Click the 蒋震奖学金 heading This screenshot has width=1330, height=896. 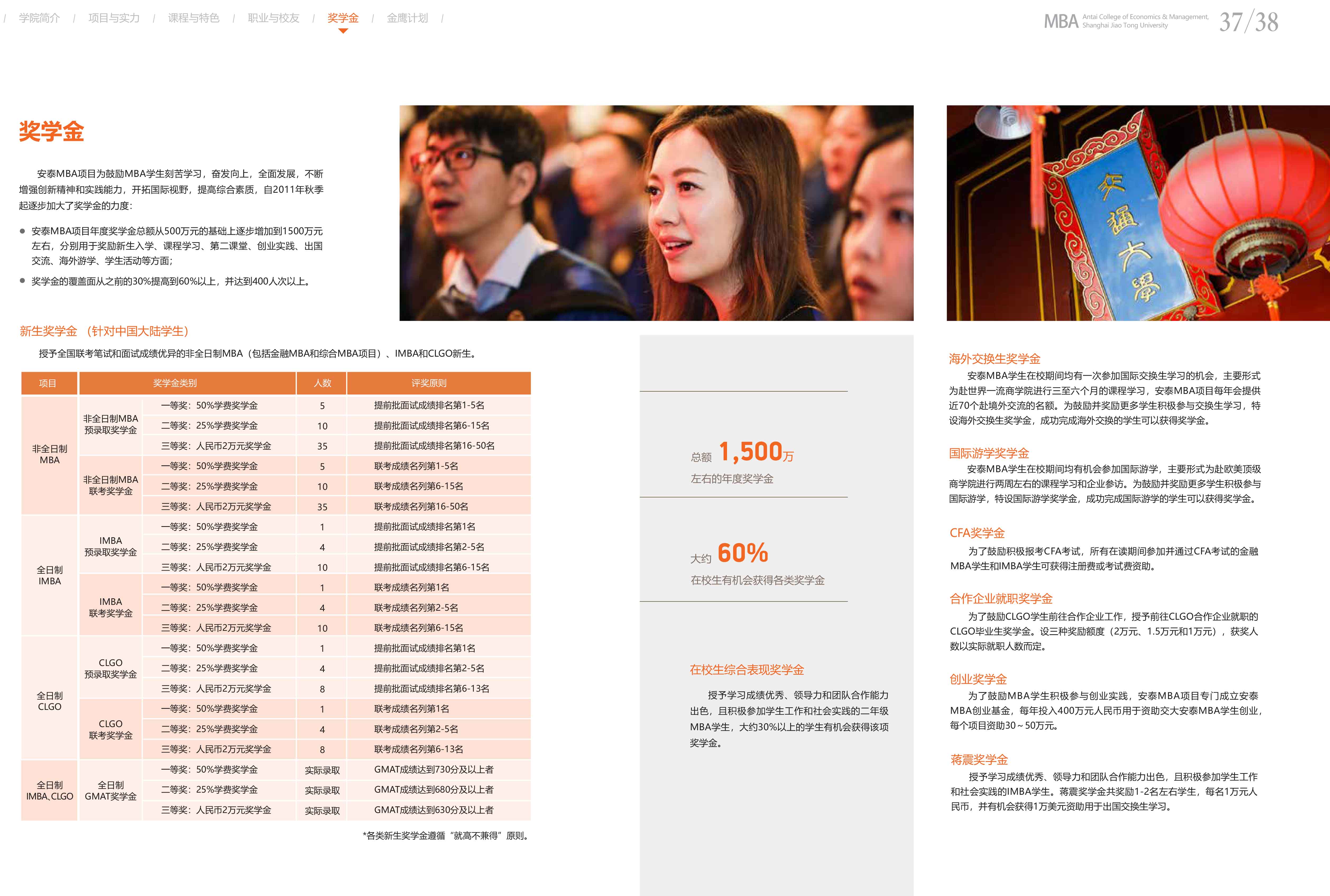979,759
